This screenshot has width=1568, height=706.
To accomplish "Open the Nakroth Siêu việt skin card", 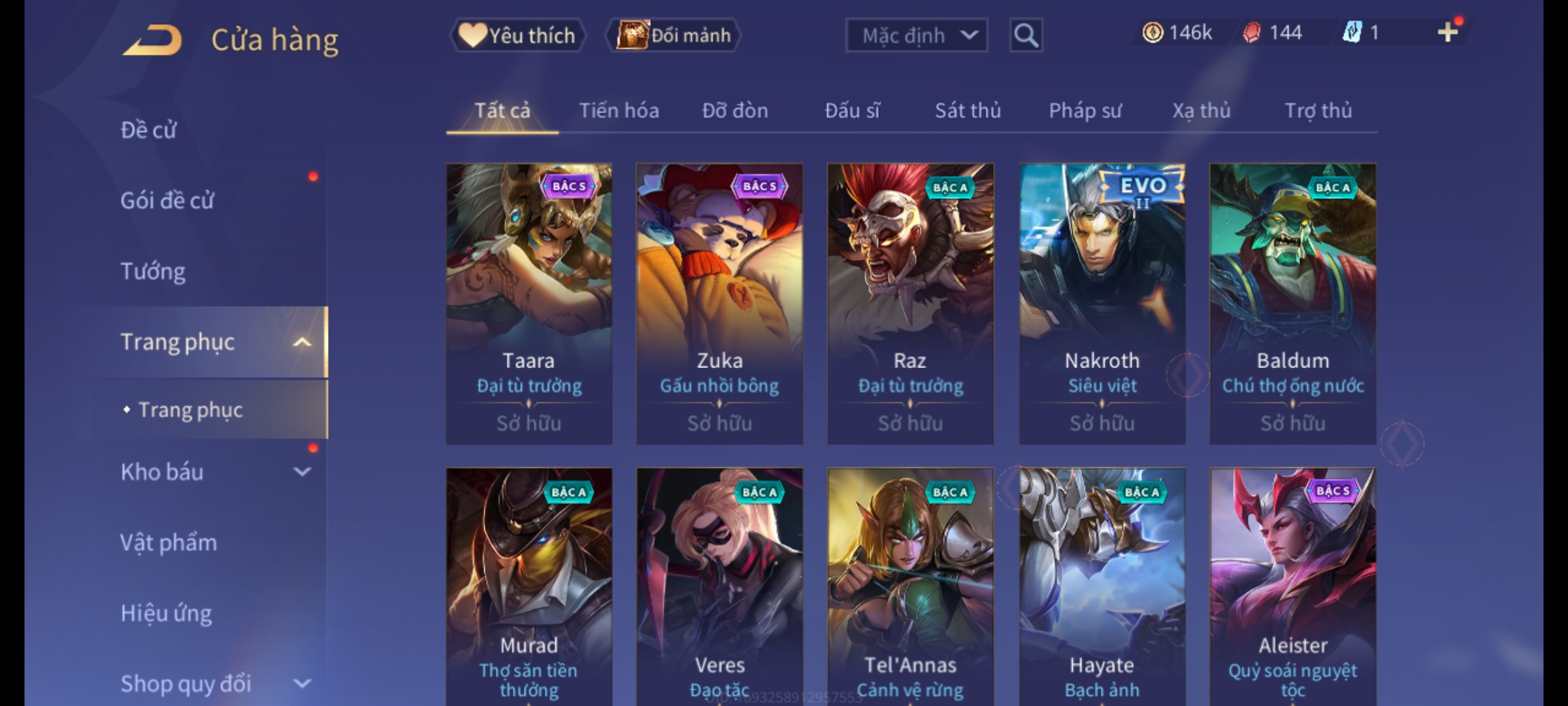I will (1102, 304).
